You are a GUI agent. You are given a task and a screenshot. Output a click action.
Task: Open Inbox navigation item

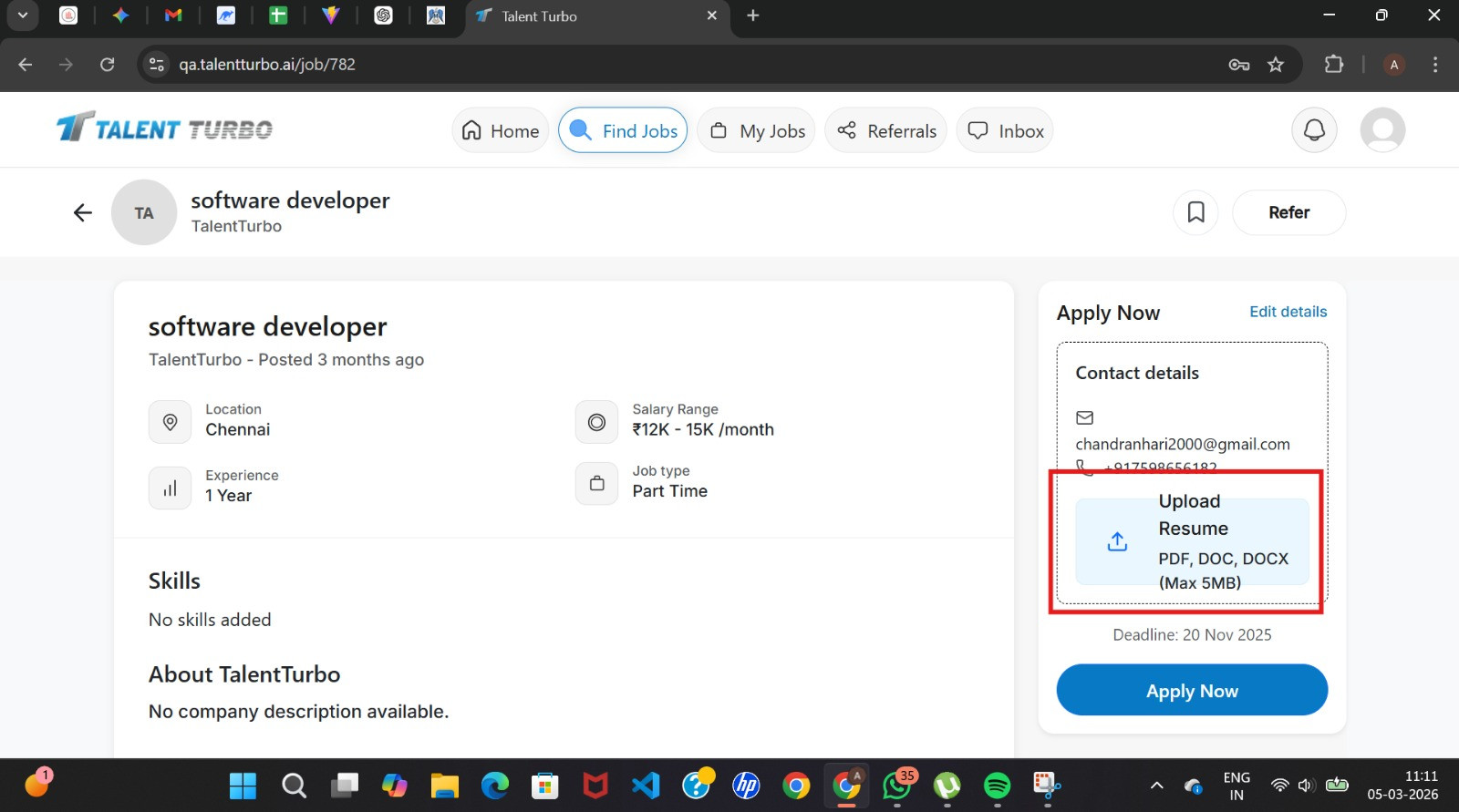pyautogui.click(x=1006, y=130)
